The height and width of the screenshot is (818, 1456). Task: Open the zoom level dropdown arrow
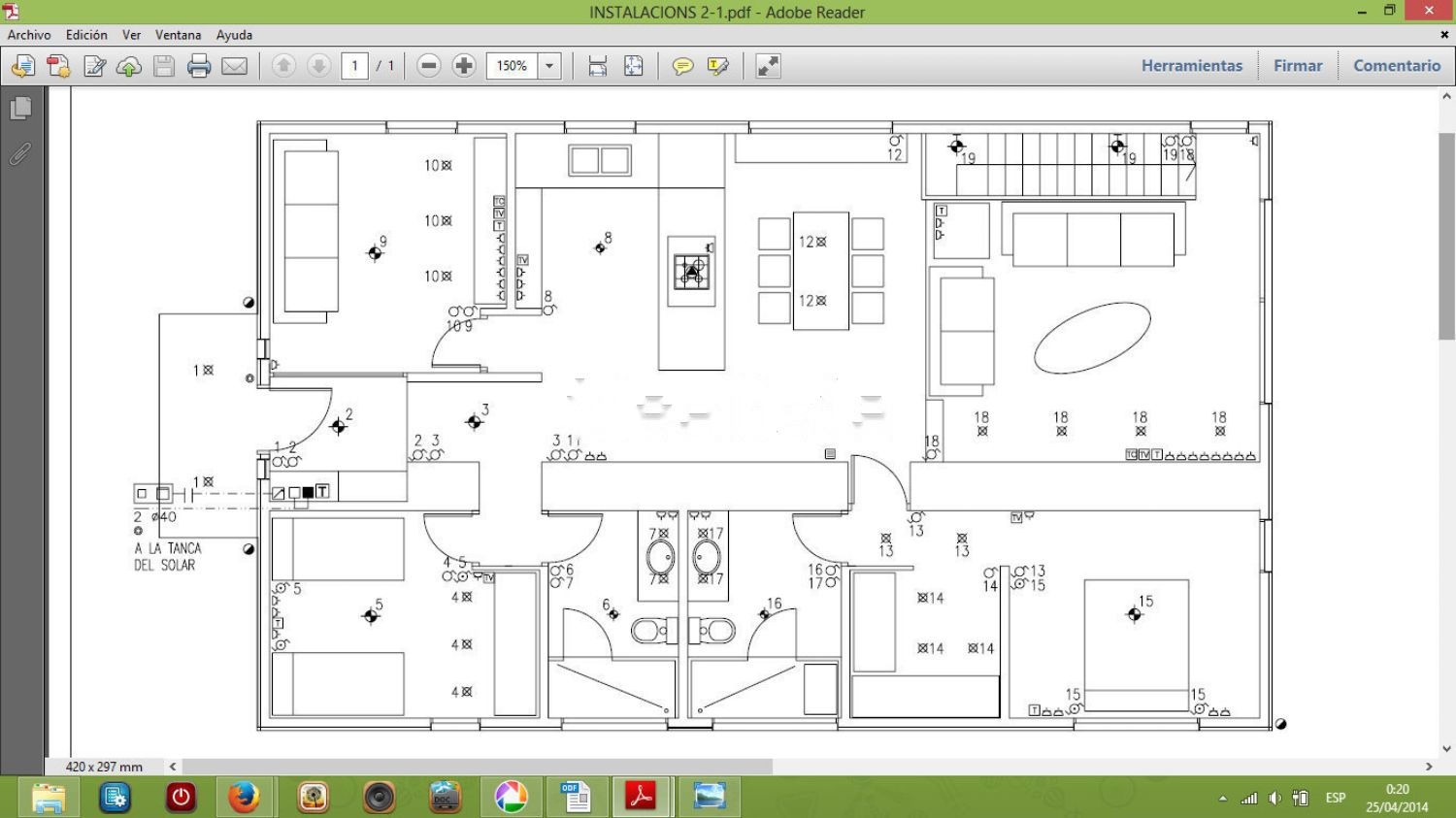click(549, 66)
